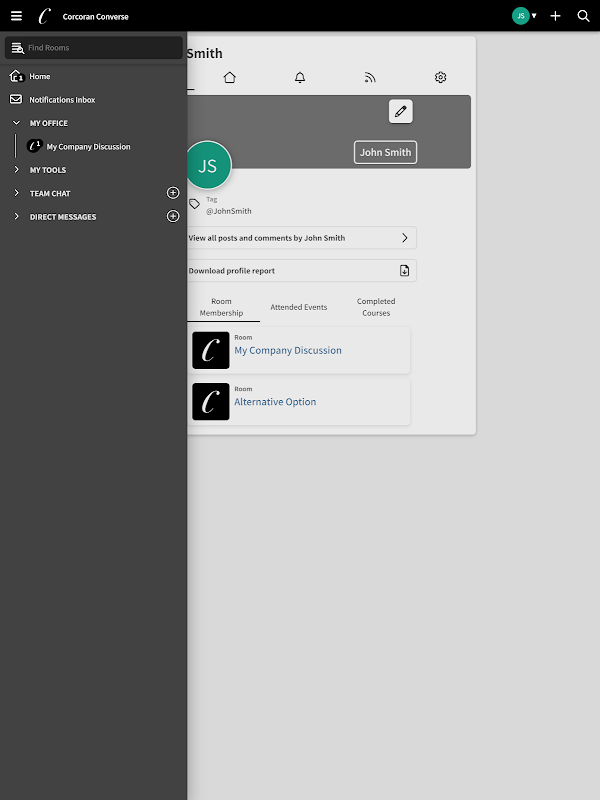Click the Alternative Option room thumbnail
Screen dimensions: 600x800
211,402
